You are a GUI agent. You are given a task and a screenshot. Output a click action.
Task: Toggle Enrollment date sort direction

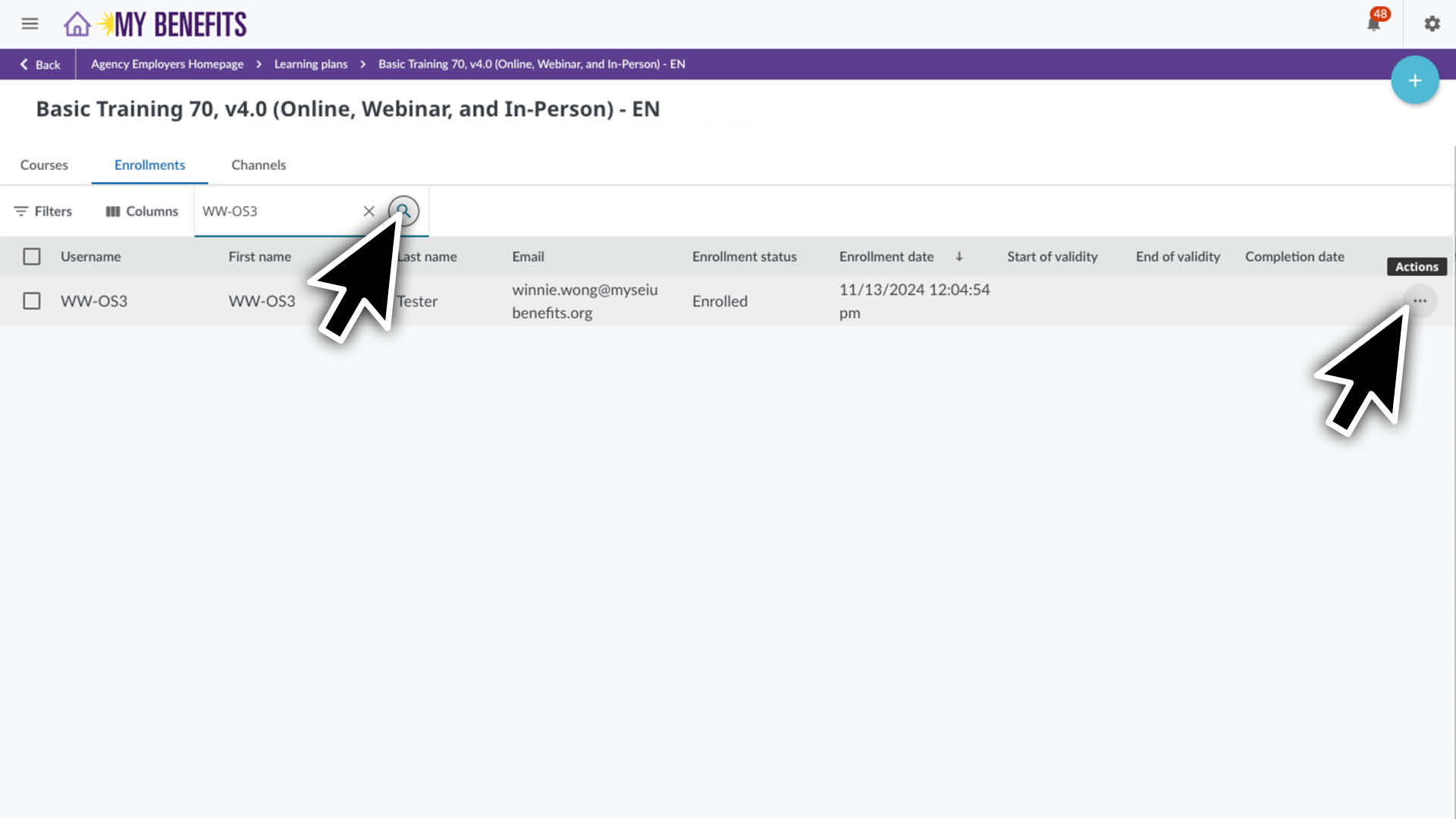coord(959,256)
